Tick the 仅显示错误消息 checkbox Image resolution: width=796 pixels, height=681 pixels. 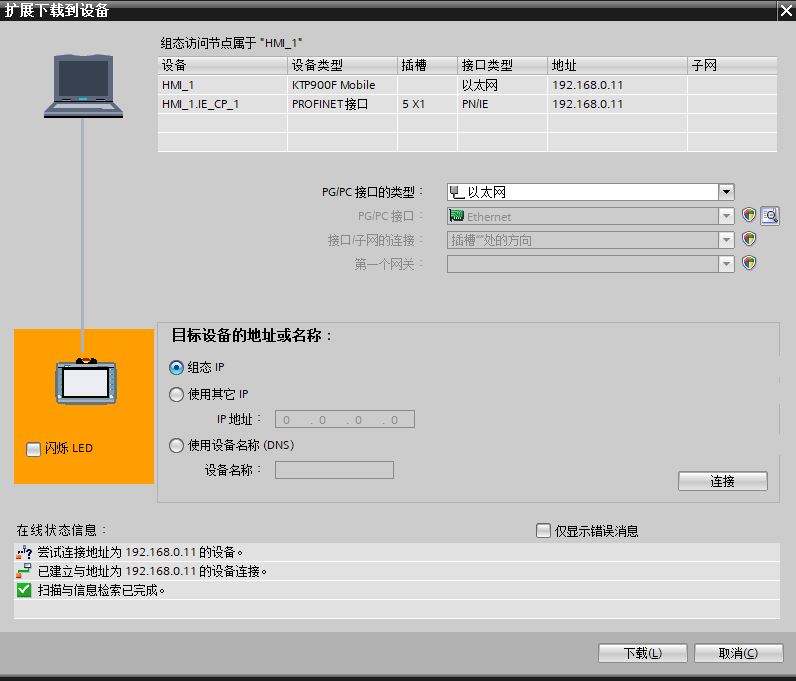pyautogui.click(x=543, y=531)
